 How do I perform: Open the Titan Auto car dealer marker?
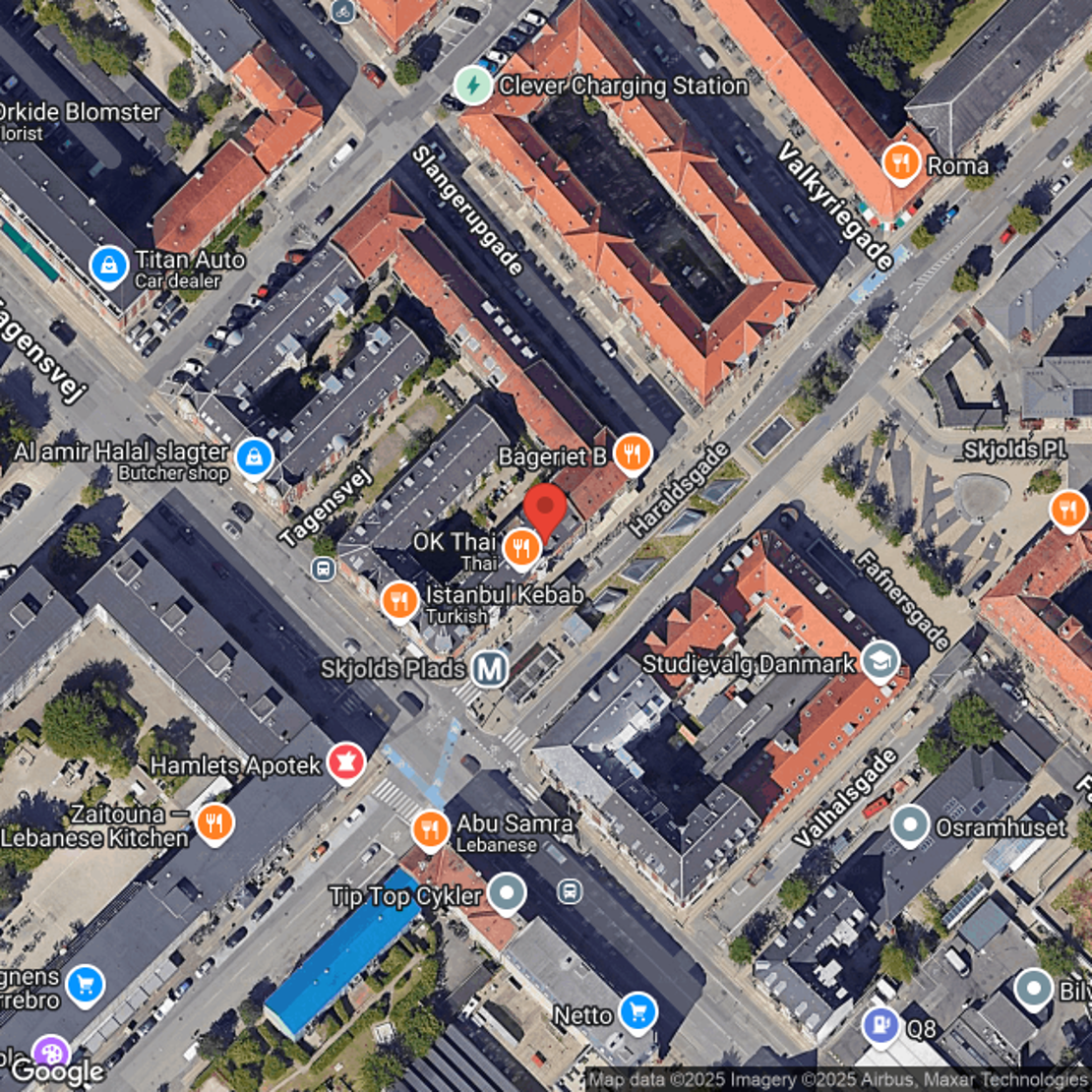[x=108, y=265]
